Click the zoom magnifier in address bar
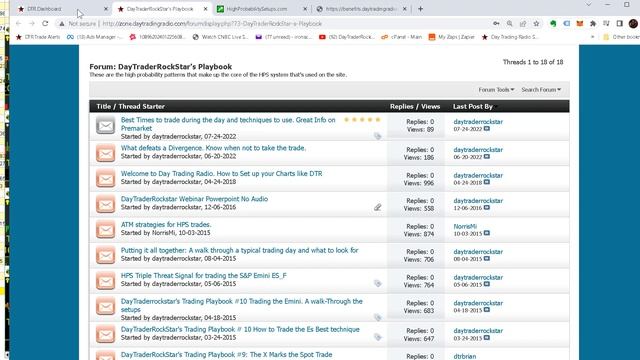Viewport: 640px width, 360px height. pos(509,24)
